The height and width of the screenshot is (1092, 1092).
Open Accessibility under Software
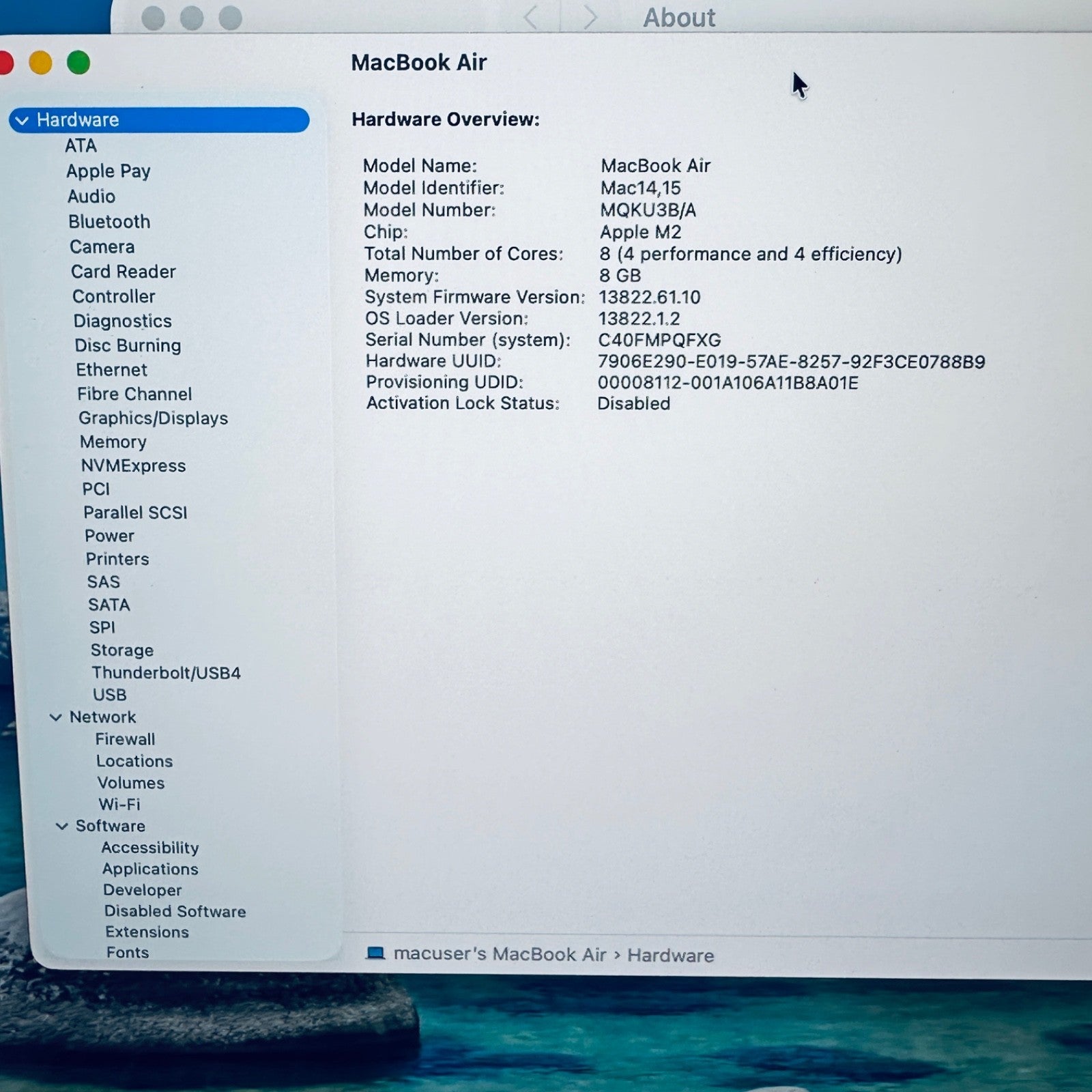point(150,848)
